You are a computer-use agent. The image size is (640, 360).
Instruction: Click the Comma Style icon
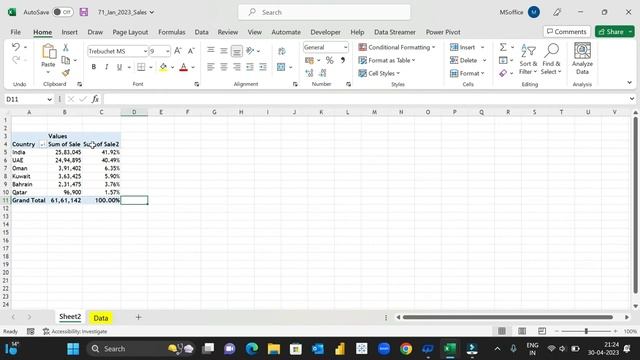342,60
